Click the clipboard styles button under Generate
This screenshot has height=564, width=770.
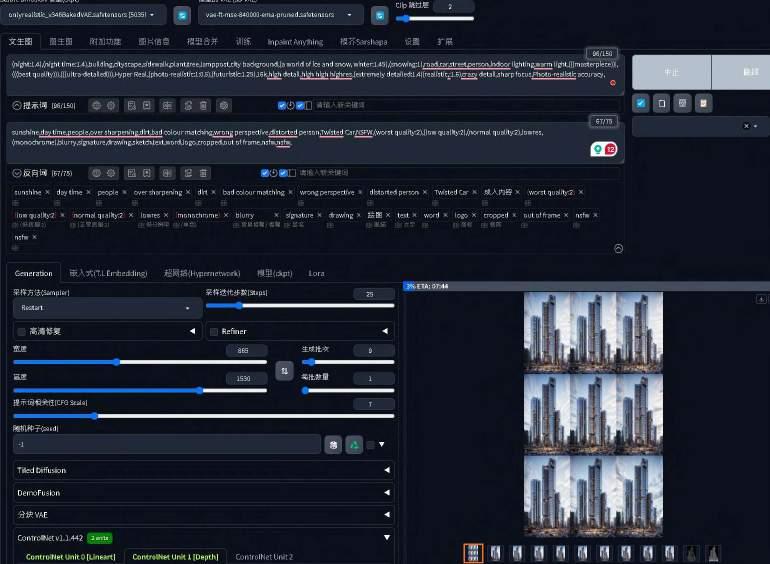pos(704,104)
